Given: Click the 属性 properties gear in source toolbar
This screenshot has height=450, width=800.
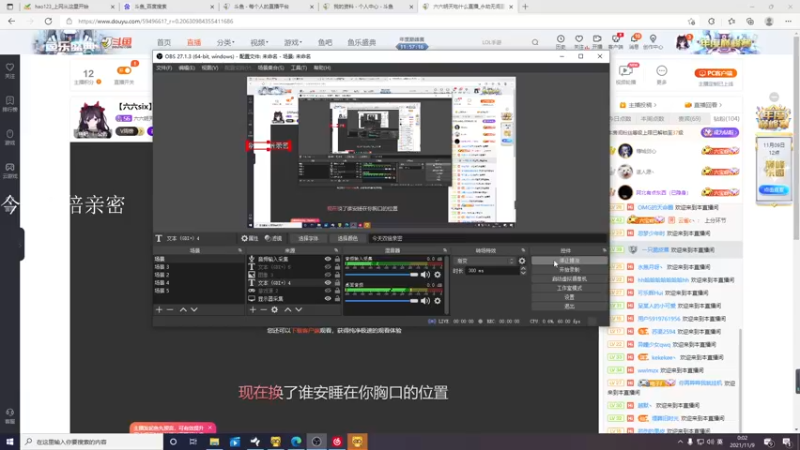Looking at the screenshot, I should [249, 238].
